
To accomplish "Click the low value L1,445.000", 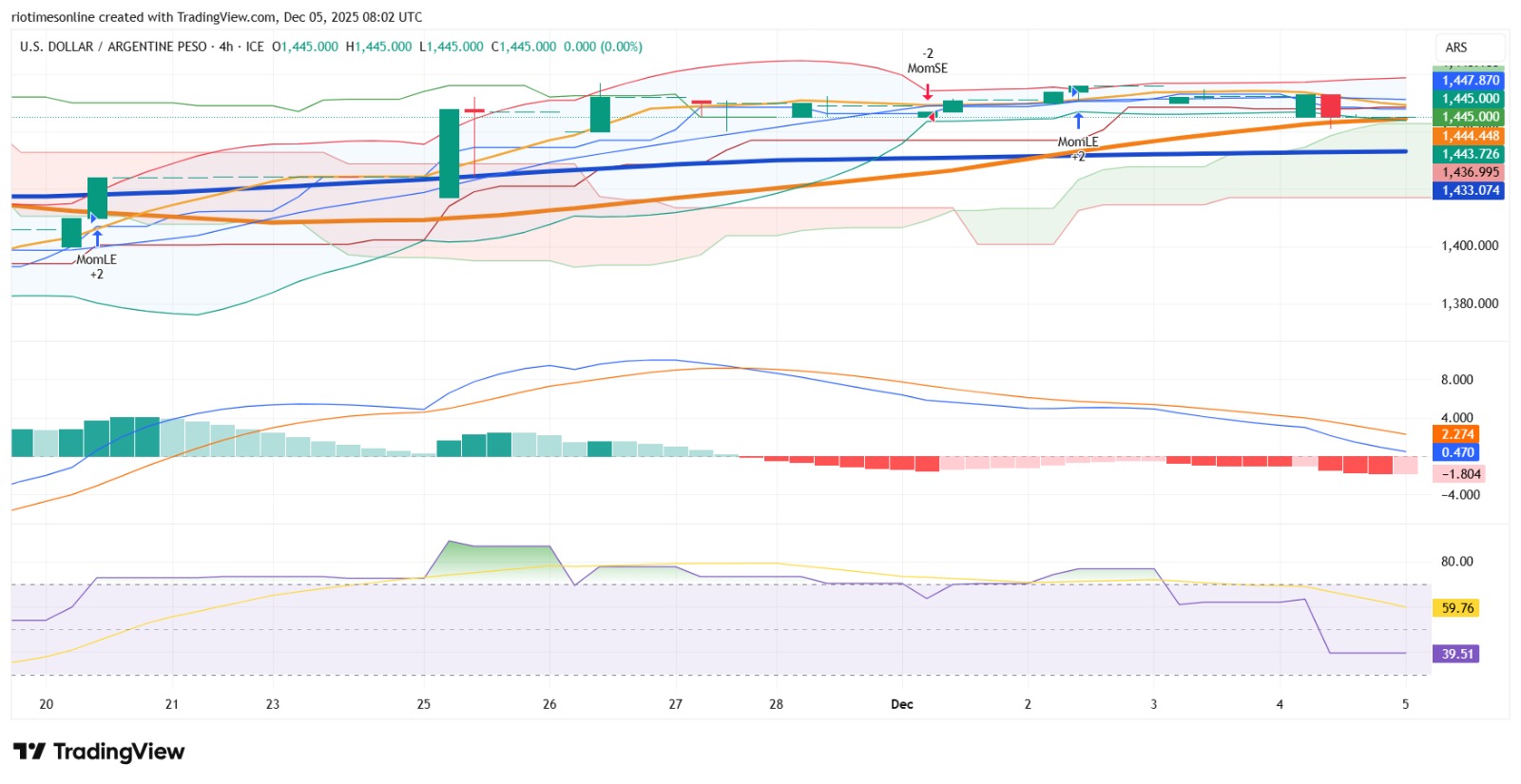I will [452, 47].
